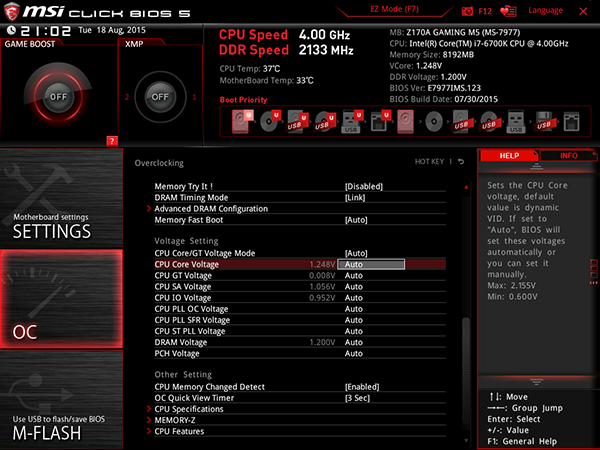The image size is (600, 450).
Task: Click the 2133 MHz DDR Speed value
Action: point(326,50)
